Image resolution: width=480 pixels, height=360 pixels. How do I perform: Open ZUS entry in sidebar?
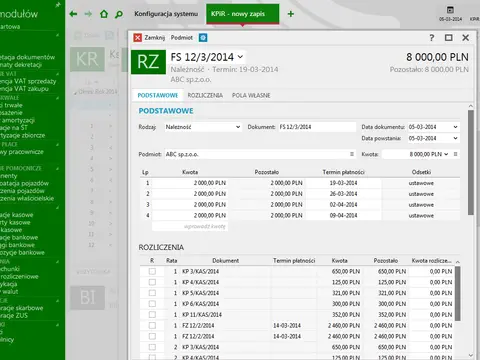tap(14, 316)
